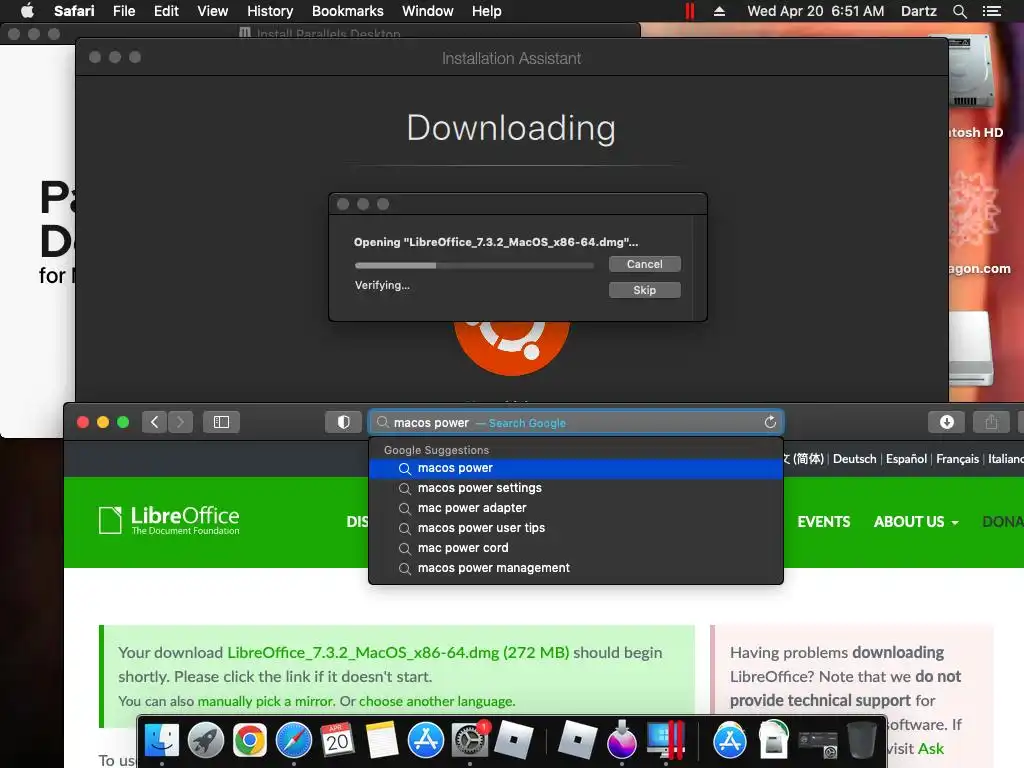
Task: Click the Dartz user name in menu bar
Action: pyautogui.click(x=918, y=11)
